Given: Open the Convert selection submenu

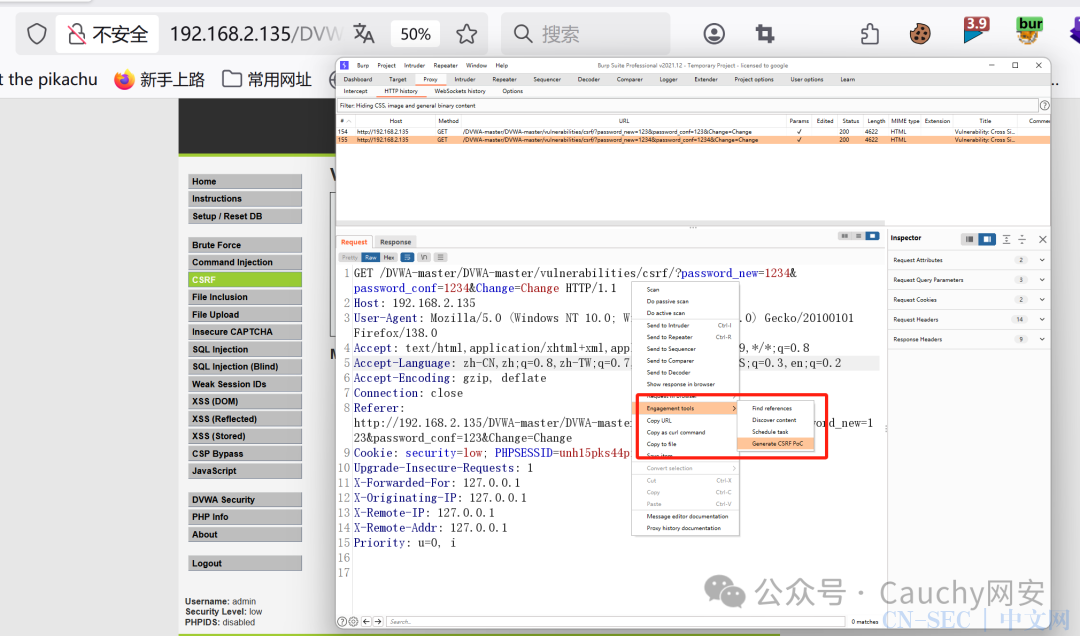Looking at the screenshot, I should tap(685, 469).
